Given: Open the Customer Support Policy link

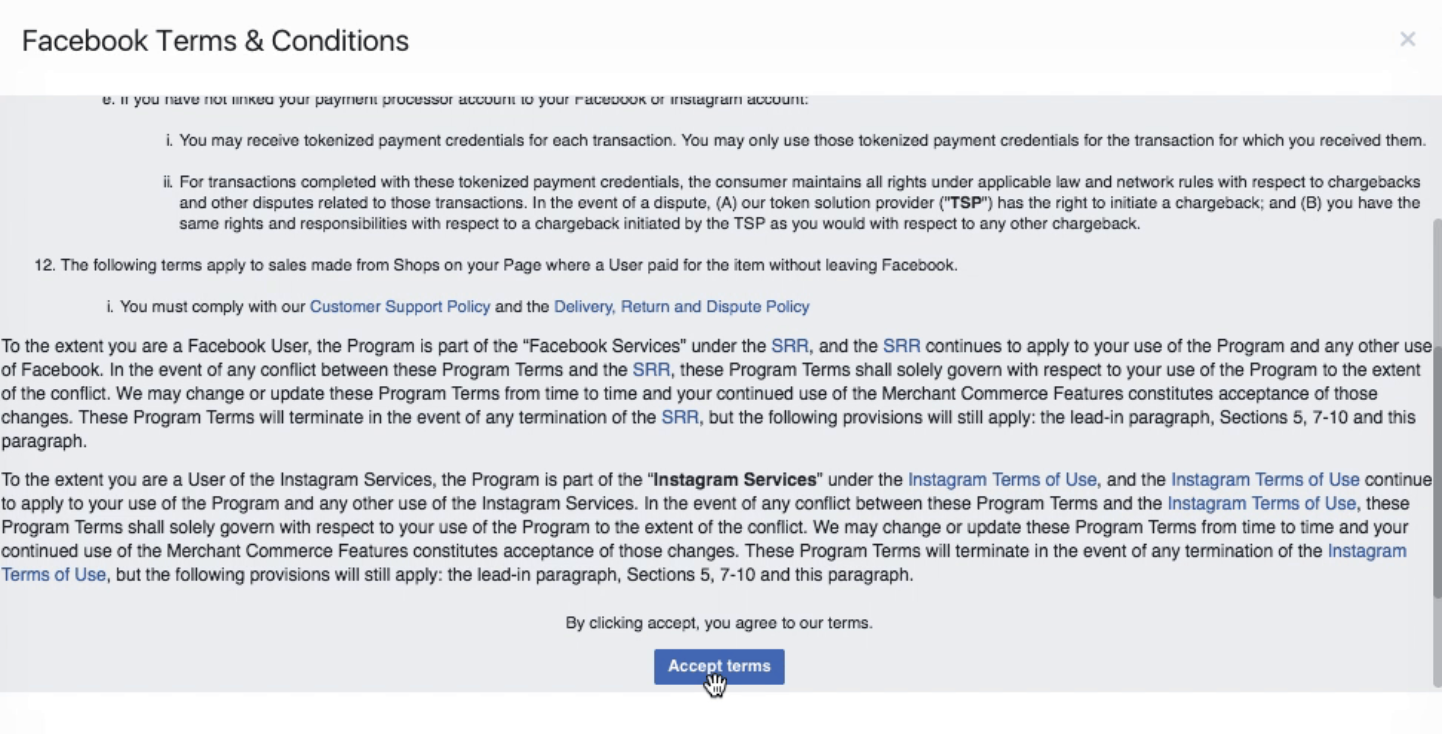Looking at the screenshot, I should click(x=400, y=307).
